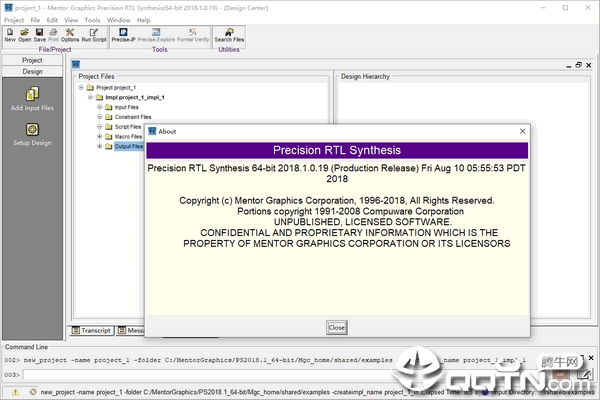This screenshot has width=600, height=400.
Task: Expand the Input Files folder node
Action: (99, 107)
